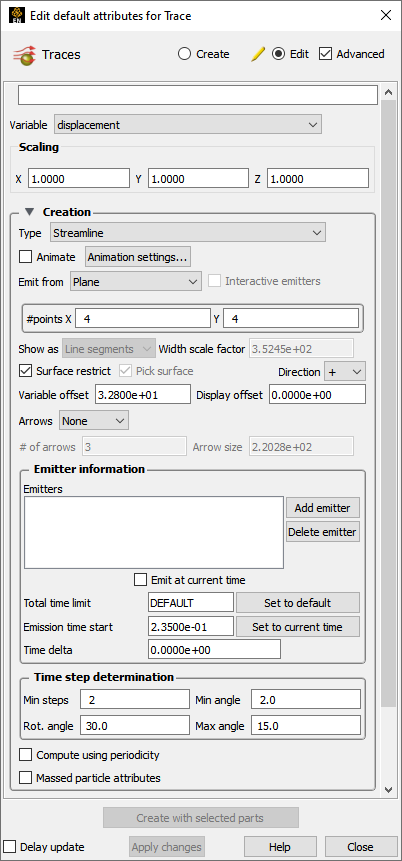Click the Scaling X input field
The image size is (402, 861).
79,178
